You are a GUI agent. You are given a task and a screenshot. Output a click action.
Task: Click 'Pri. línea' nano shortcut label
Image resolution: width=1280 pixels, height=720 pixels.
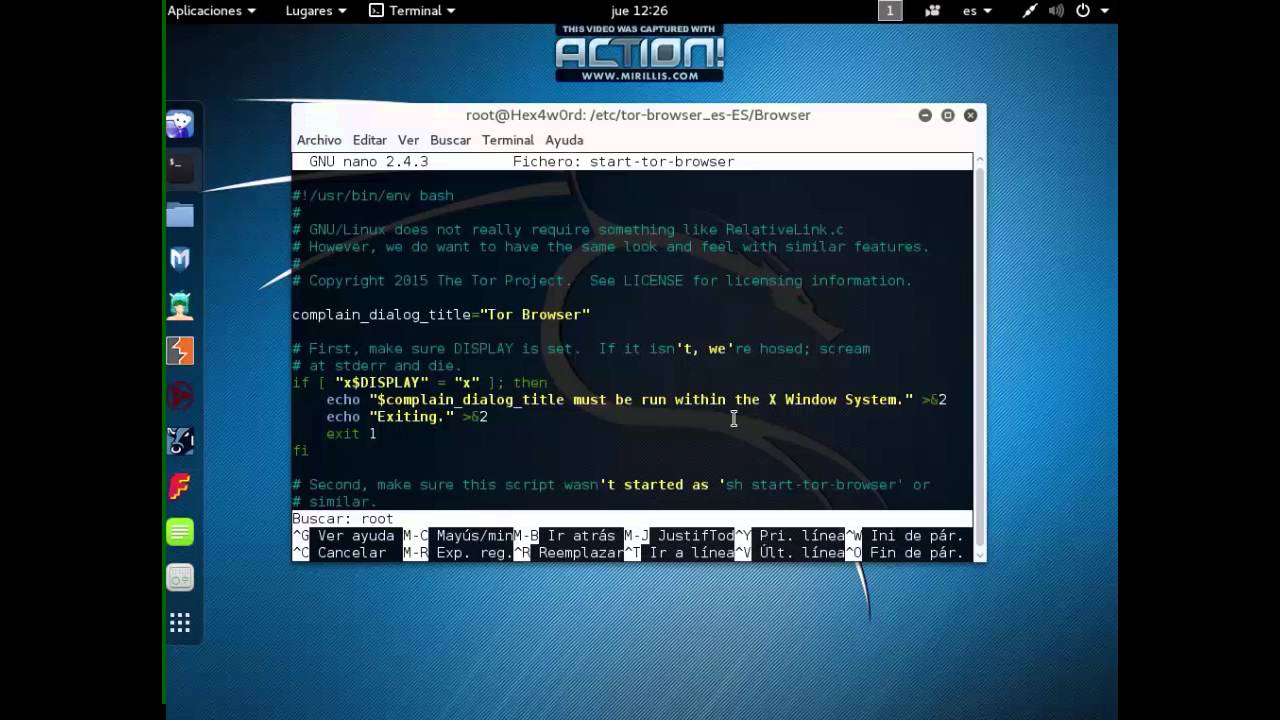point(802,536)
